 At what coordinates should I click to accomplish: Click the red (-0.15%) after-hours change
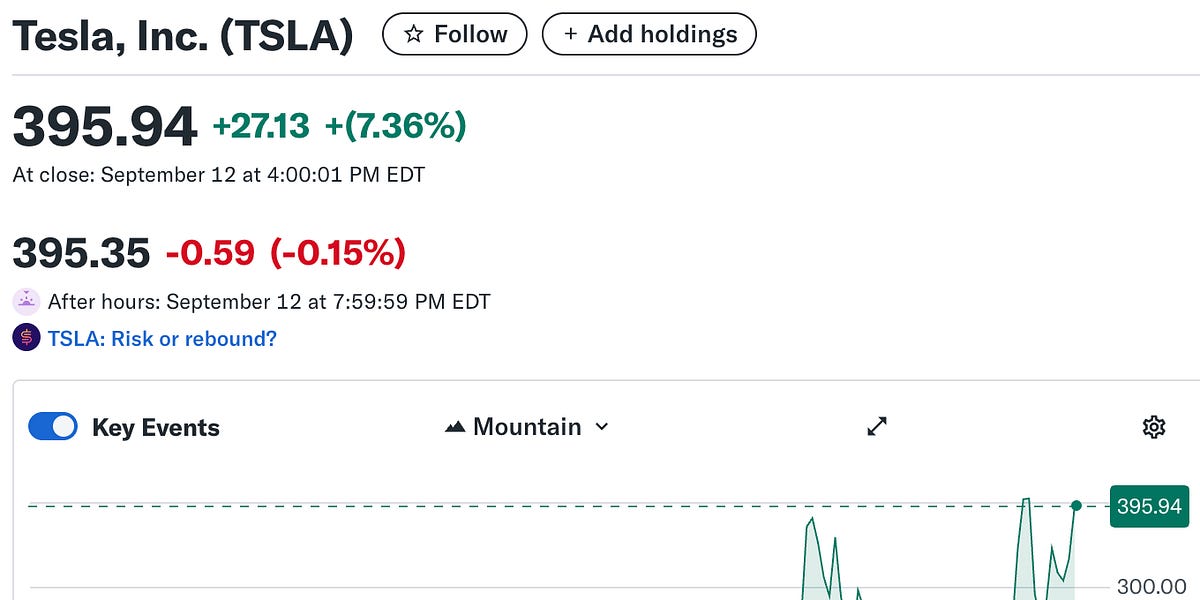(x=338, y=253)
